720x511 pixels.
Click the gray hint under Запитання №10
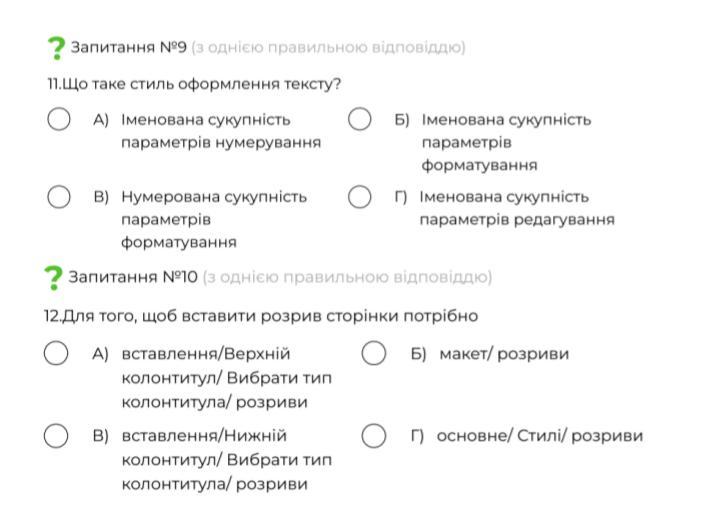coord(347,277)
